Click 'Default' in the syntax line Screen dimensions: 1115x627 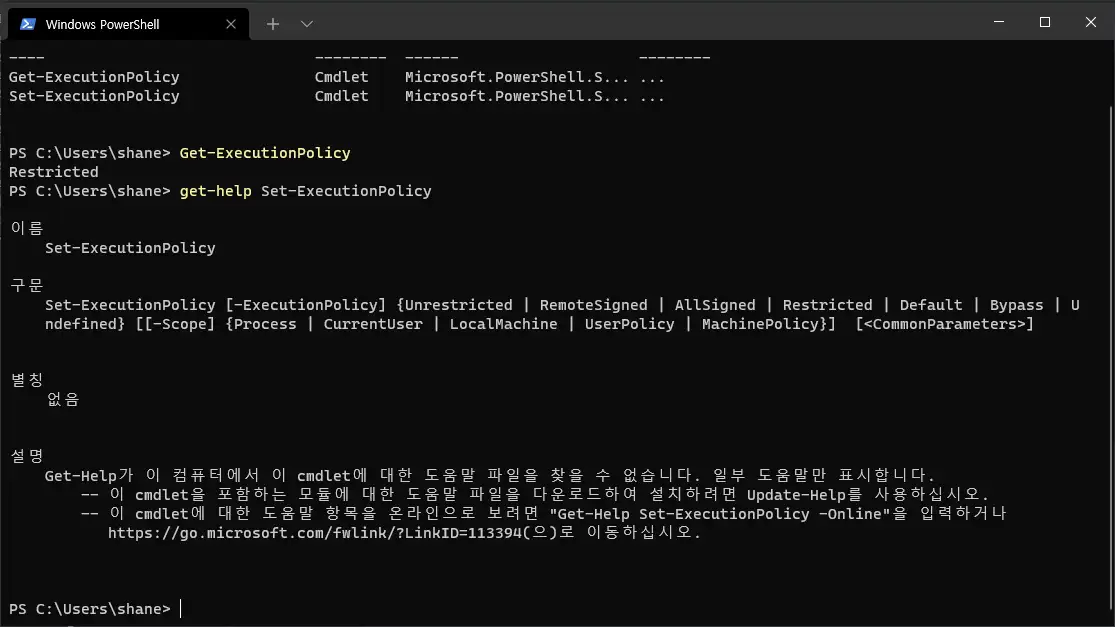point(931,305)
